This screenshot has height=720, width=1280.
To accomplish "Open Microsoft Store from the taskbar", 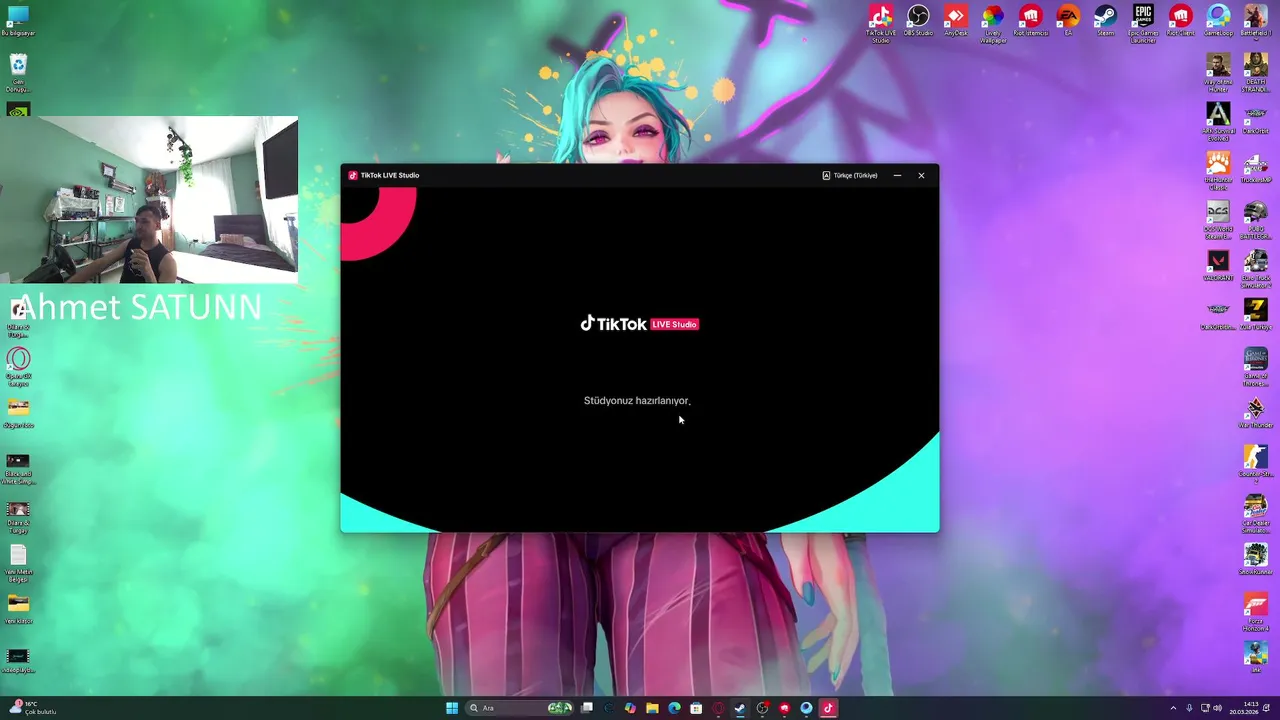I will click(696, 708).
